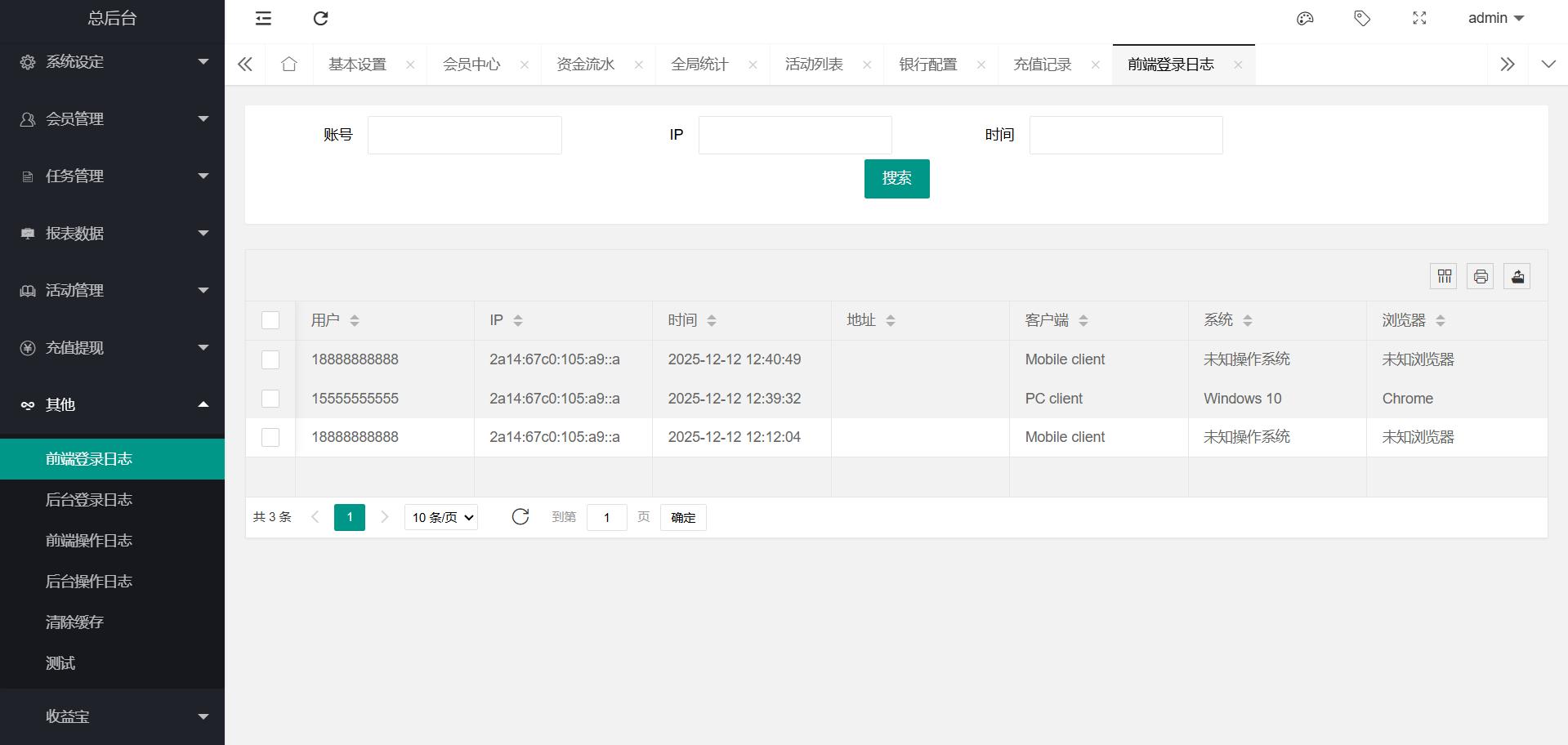The height and width of the screenshot is (745, 1568).
Task: Go to home tab icon
Action: tap(289, 64)
